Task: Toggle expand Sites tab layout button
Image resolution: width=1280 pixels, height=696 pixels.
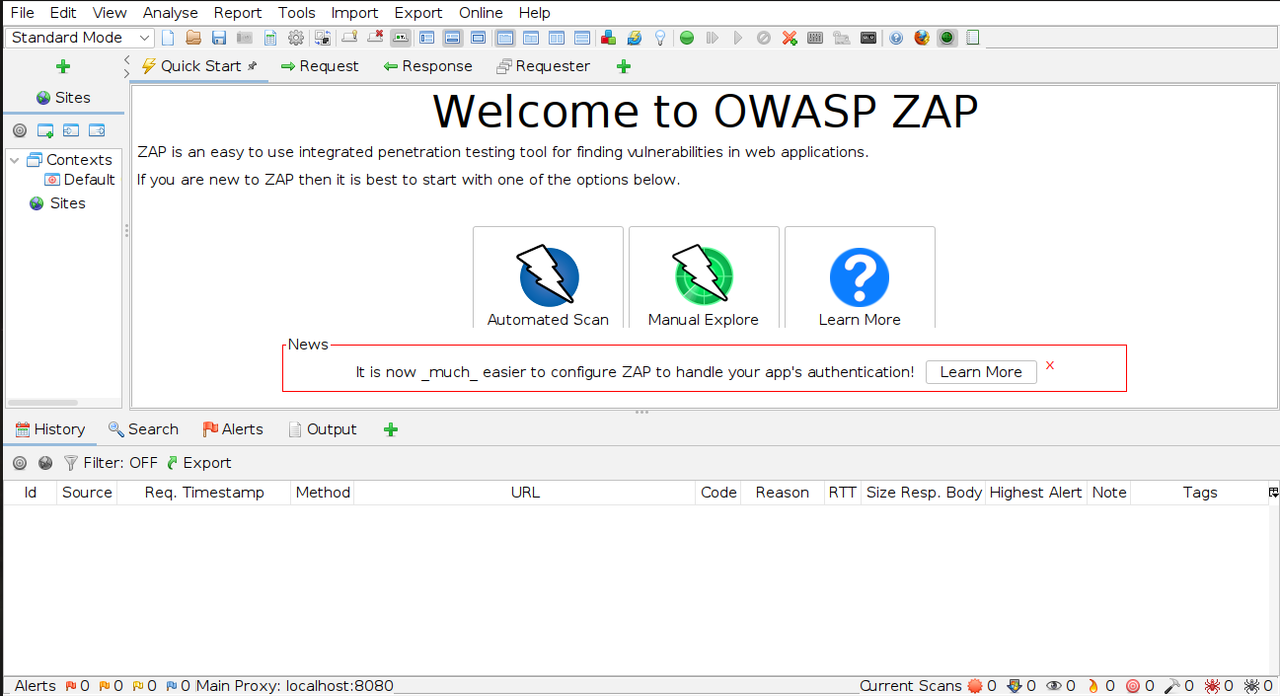Action: pyautogui.click(x=427, y=38)
